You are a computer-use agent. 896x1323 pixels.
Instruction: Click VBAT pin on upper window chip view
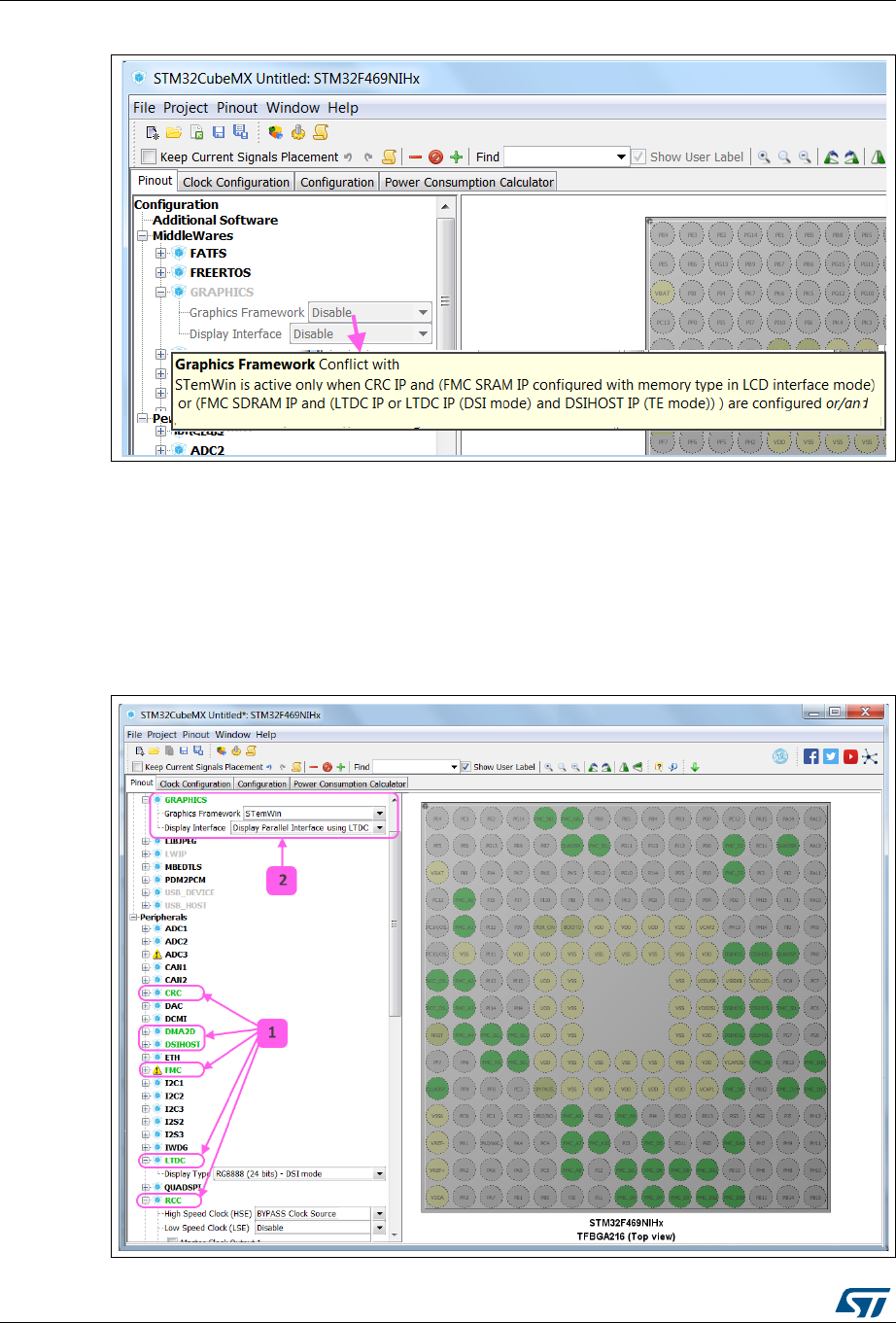click(663, 291)
